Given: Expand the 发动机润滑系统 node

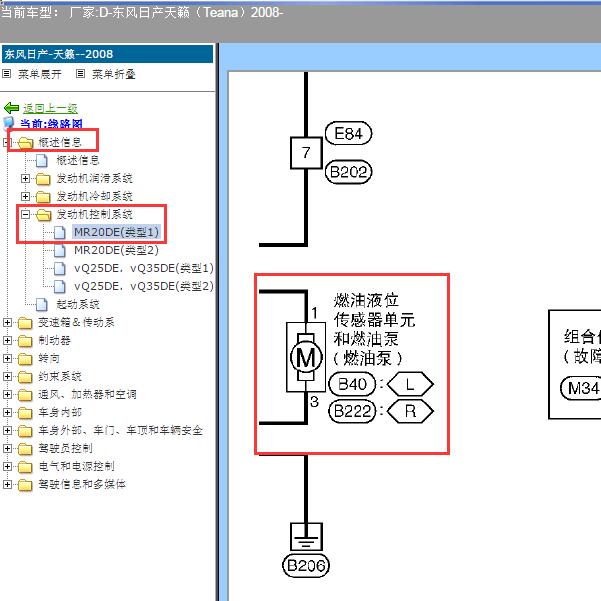Looking at the screenshot, I should pos(25,178).
